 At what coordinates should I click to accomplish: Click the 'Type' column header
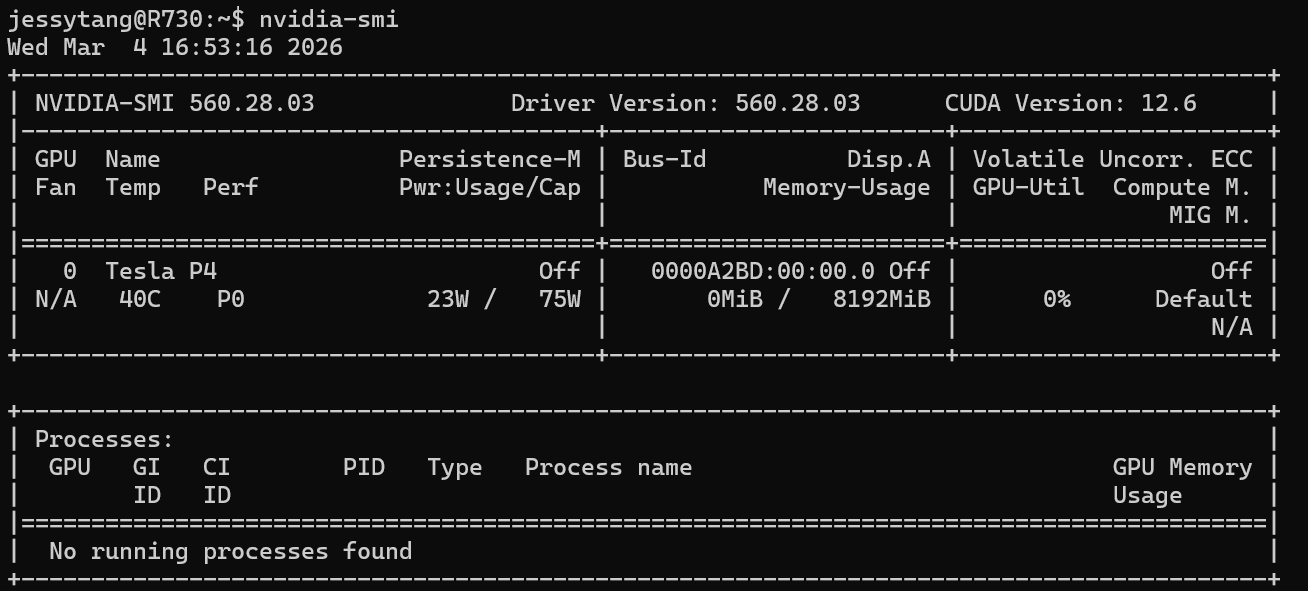455,467
